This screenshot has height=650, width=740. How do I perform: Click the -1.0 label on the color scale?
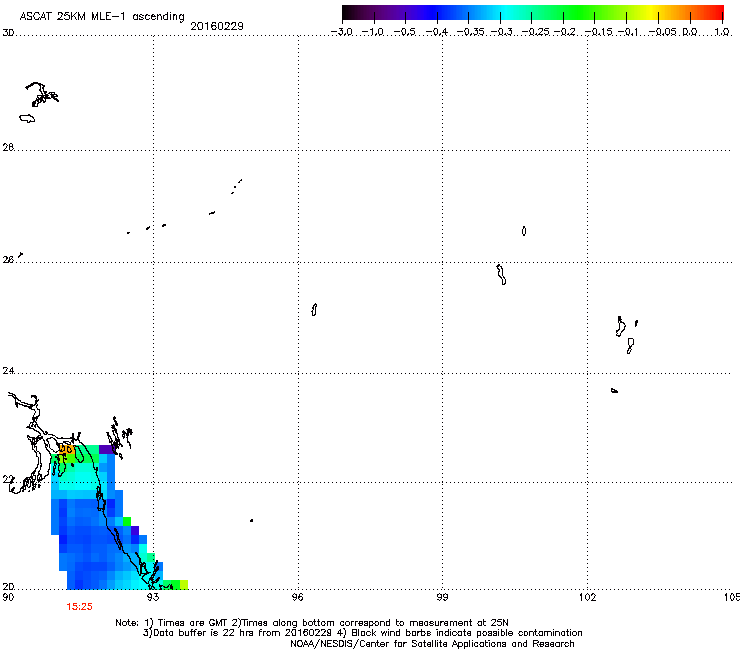pos(373,32)
